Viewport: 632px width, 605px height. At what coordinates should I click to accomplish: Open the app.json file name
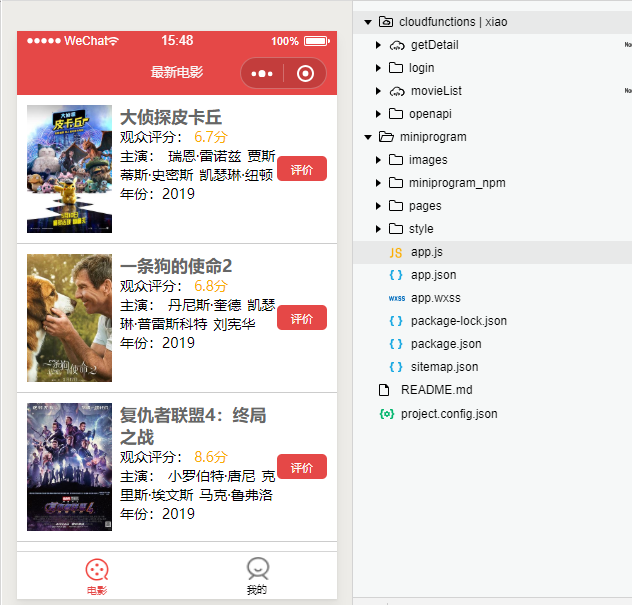(x=434, y=275)
